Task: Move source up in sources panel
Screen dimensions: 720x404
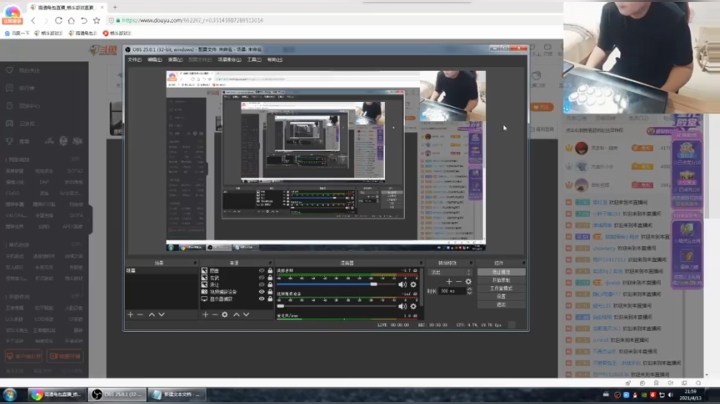Action: tap(236, 314)
